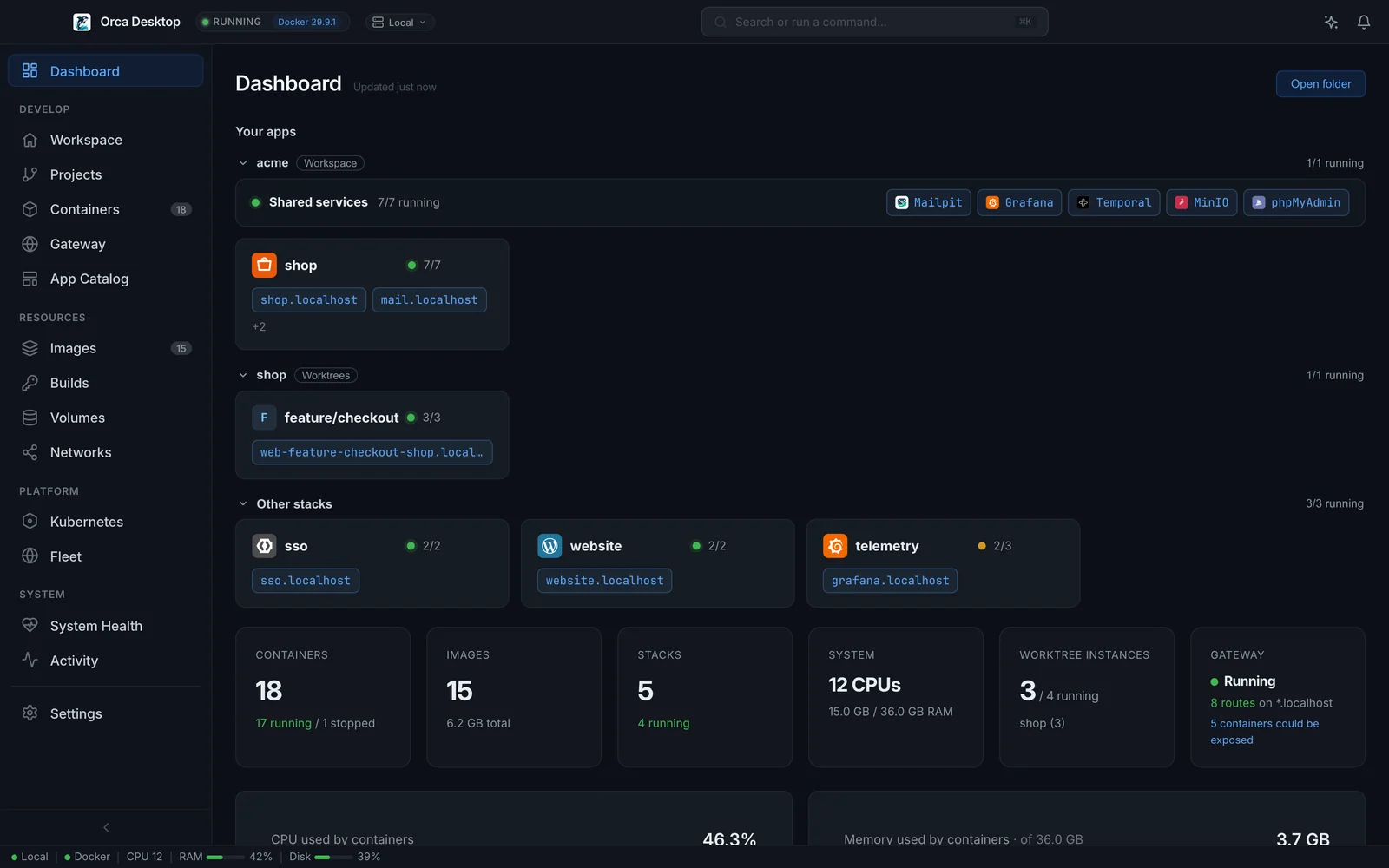Open Fleet in sidebar

(x=105, y=556)
